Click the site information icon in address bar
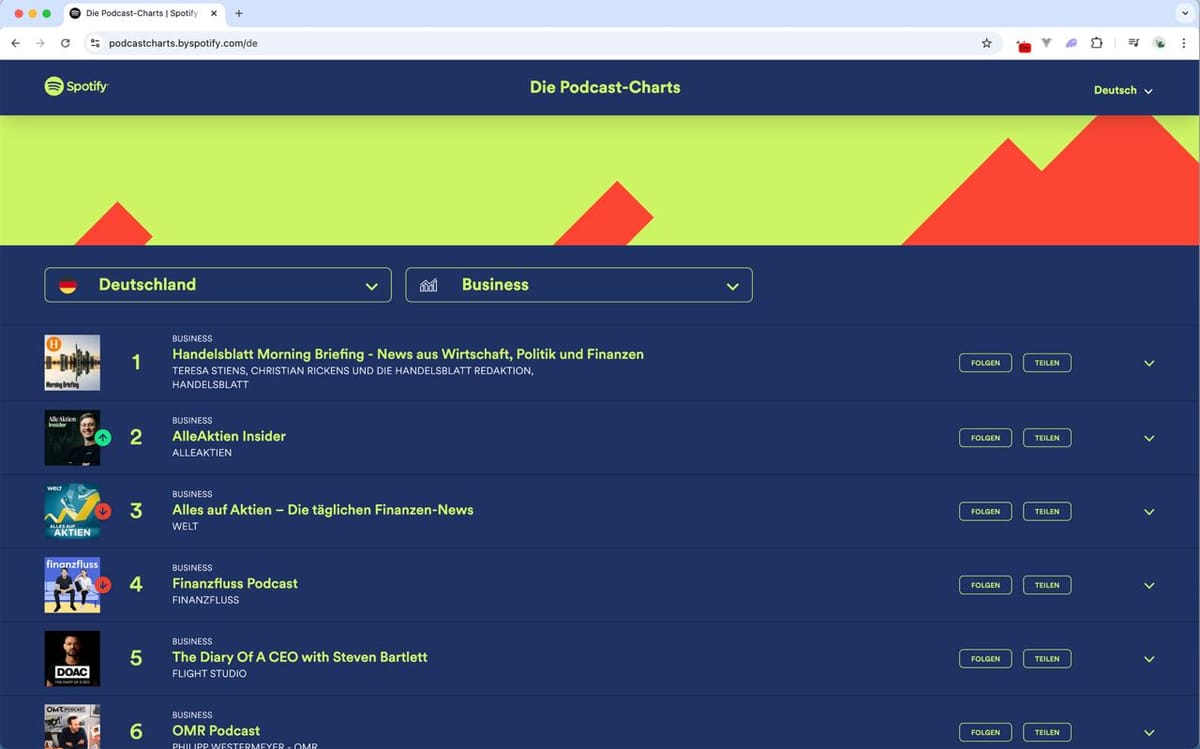The image size is (1200, 749). (95, 43)
